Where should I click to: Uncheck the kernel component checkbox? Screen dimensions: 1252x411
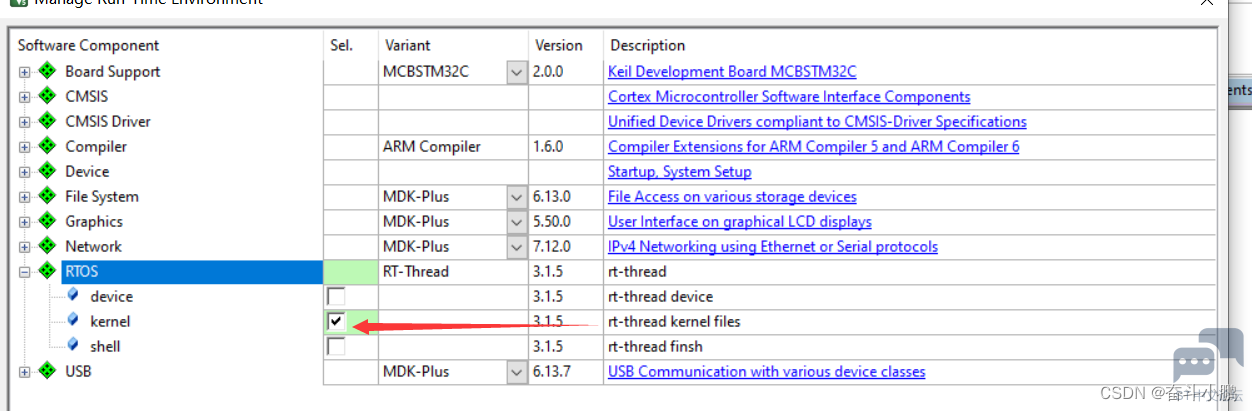[x=336, y=322]
